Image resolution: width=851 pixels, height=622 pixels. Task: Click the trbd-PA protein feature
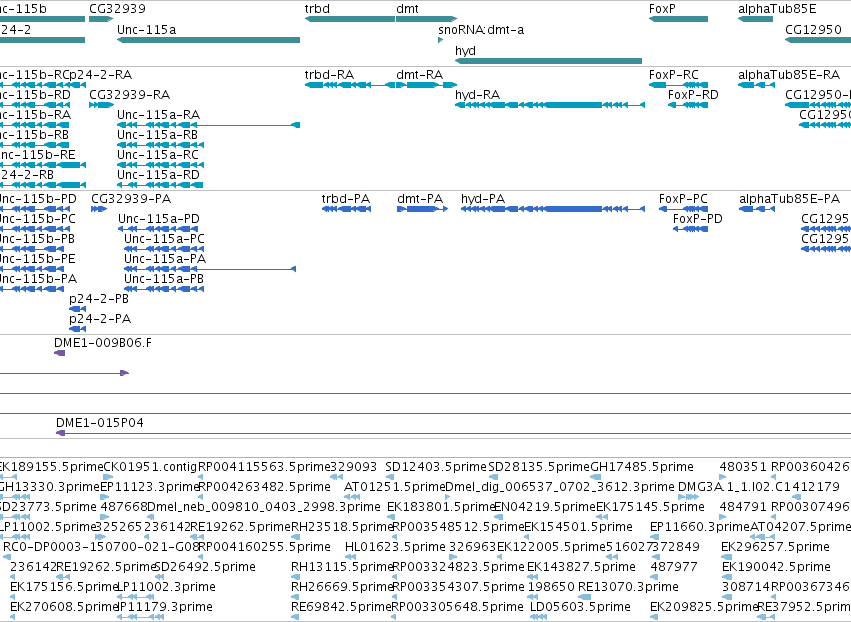click(x=346, y=210)
